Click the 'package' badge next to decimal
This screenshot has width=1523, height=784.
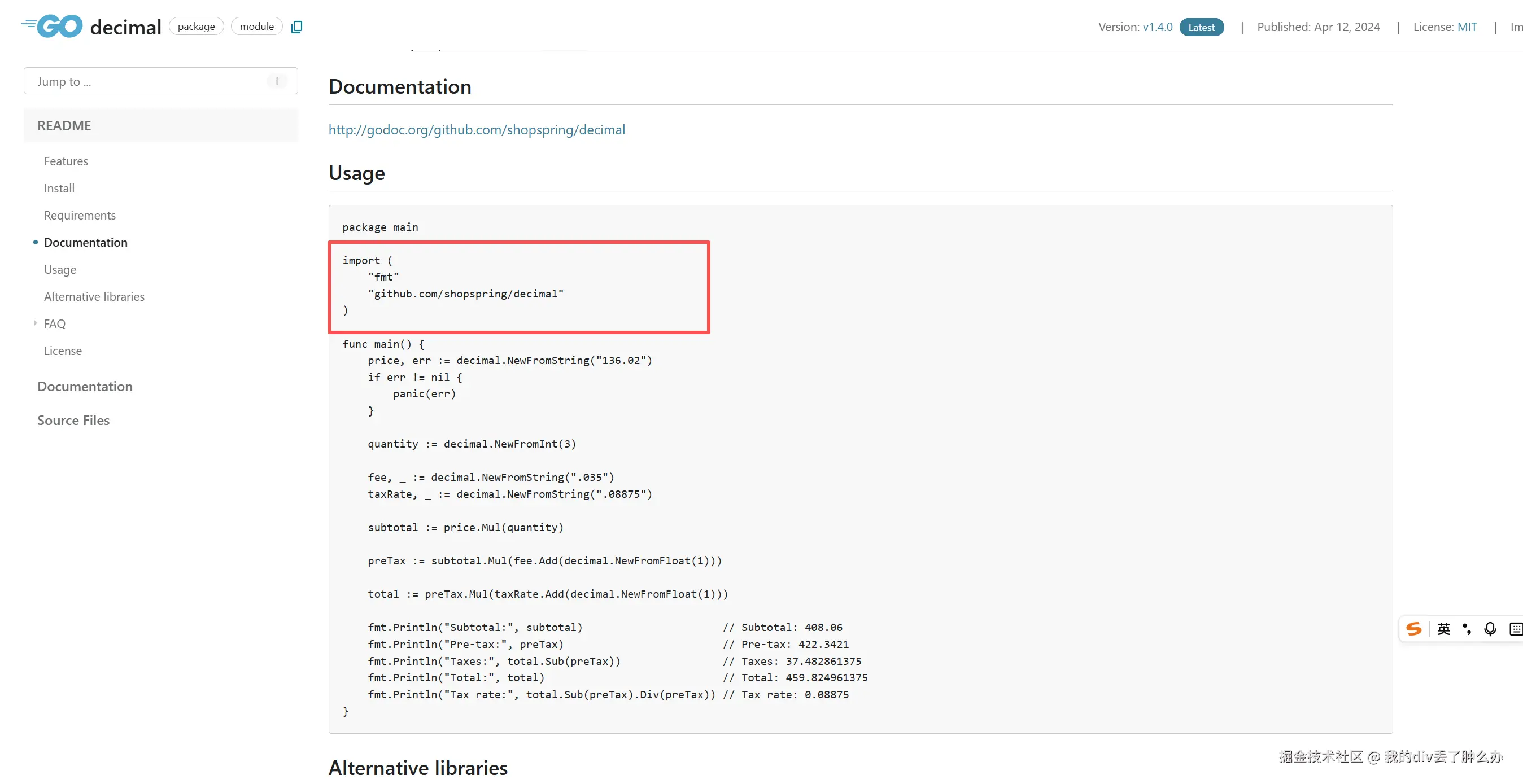(x=197, y=27)
